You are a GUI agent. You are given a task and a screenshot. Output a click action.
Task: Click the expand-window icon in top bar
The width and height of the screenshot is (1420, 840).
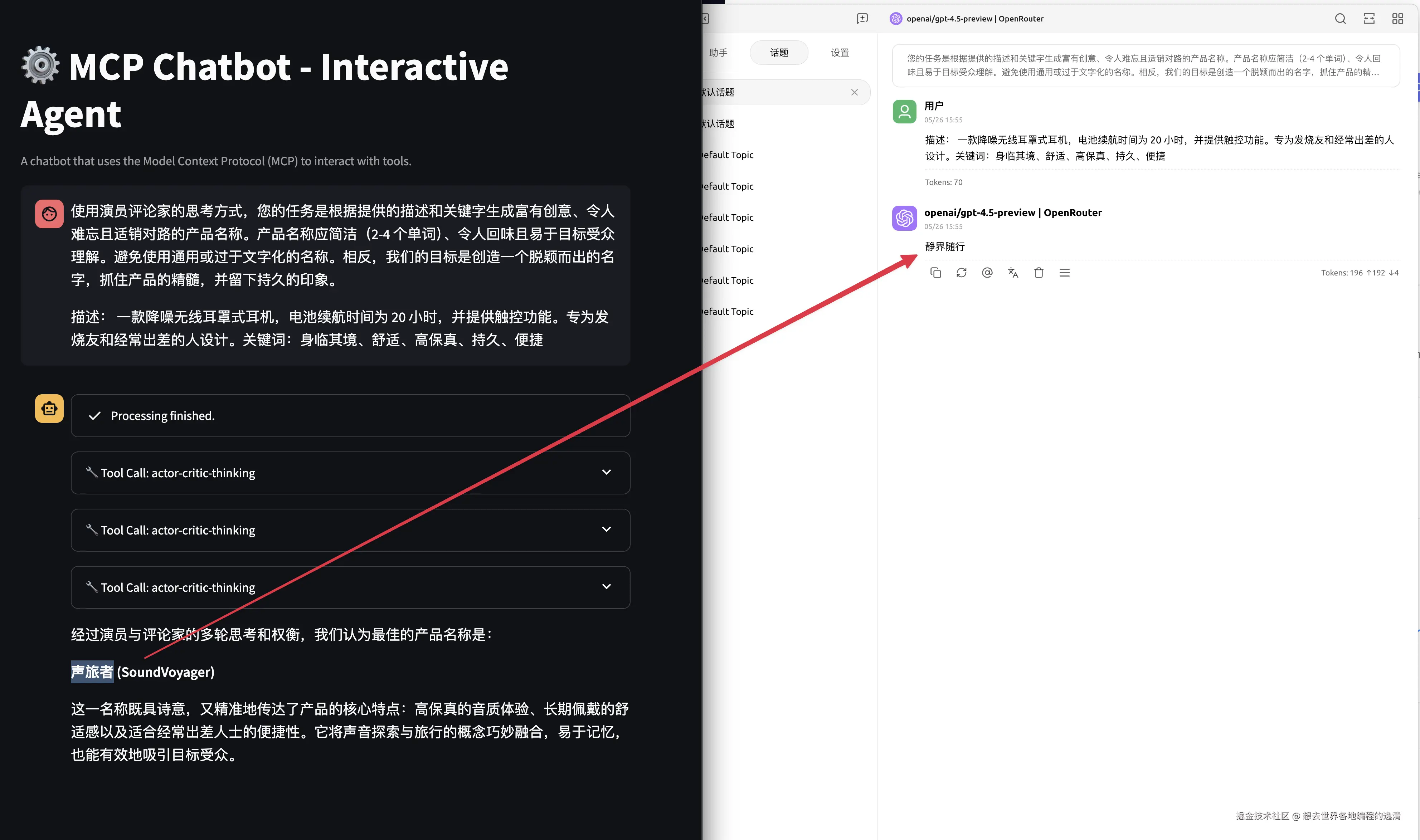[x=1369, y=19]
